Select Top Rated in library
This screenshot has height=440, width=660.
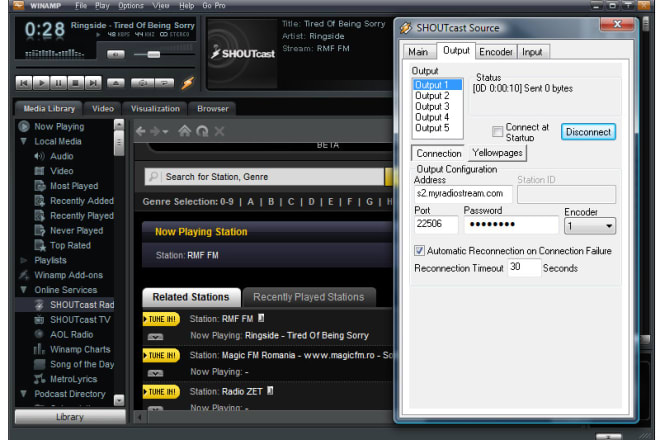(x=70, y=245)
